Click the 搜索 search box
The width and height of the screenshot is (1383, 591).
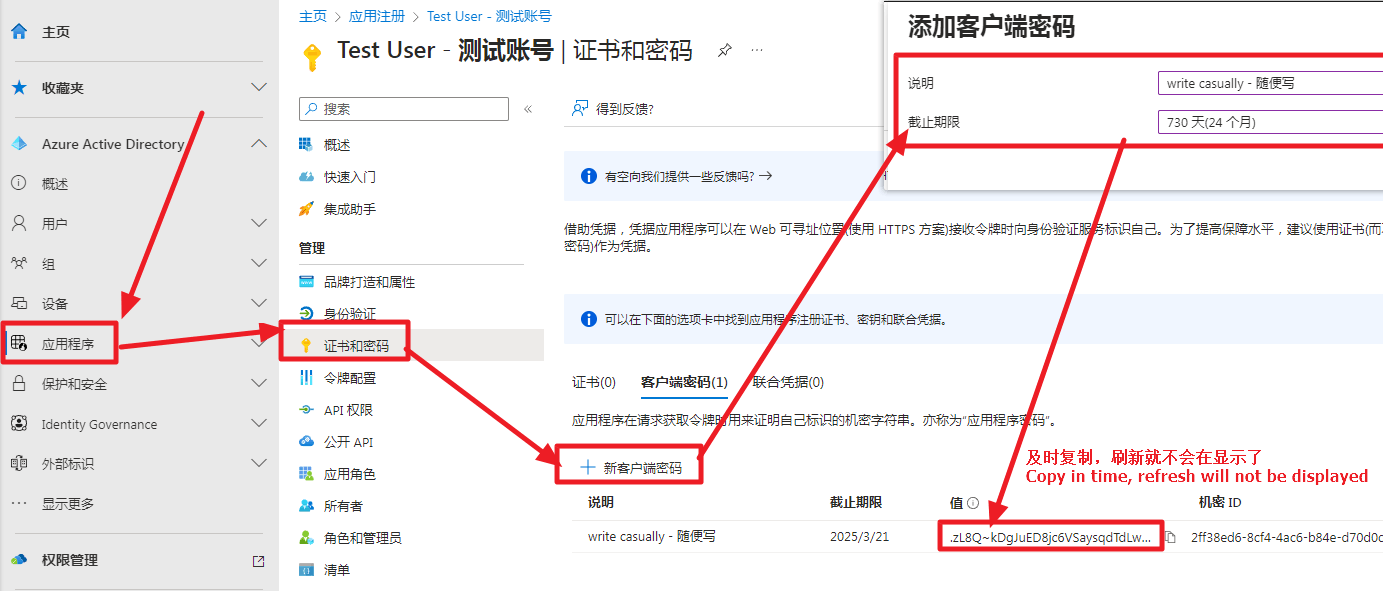[x=404, y=109]
